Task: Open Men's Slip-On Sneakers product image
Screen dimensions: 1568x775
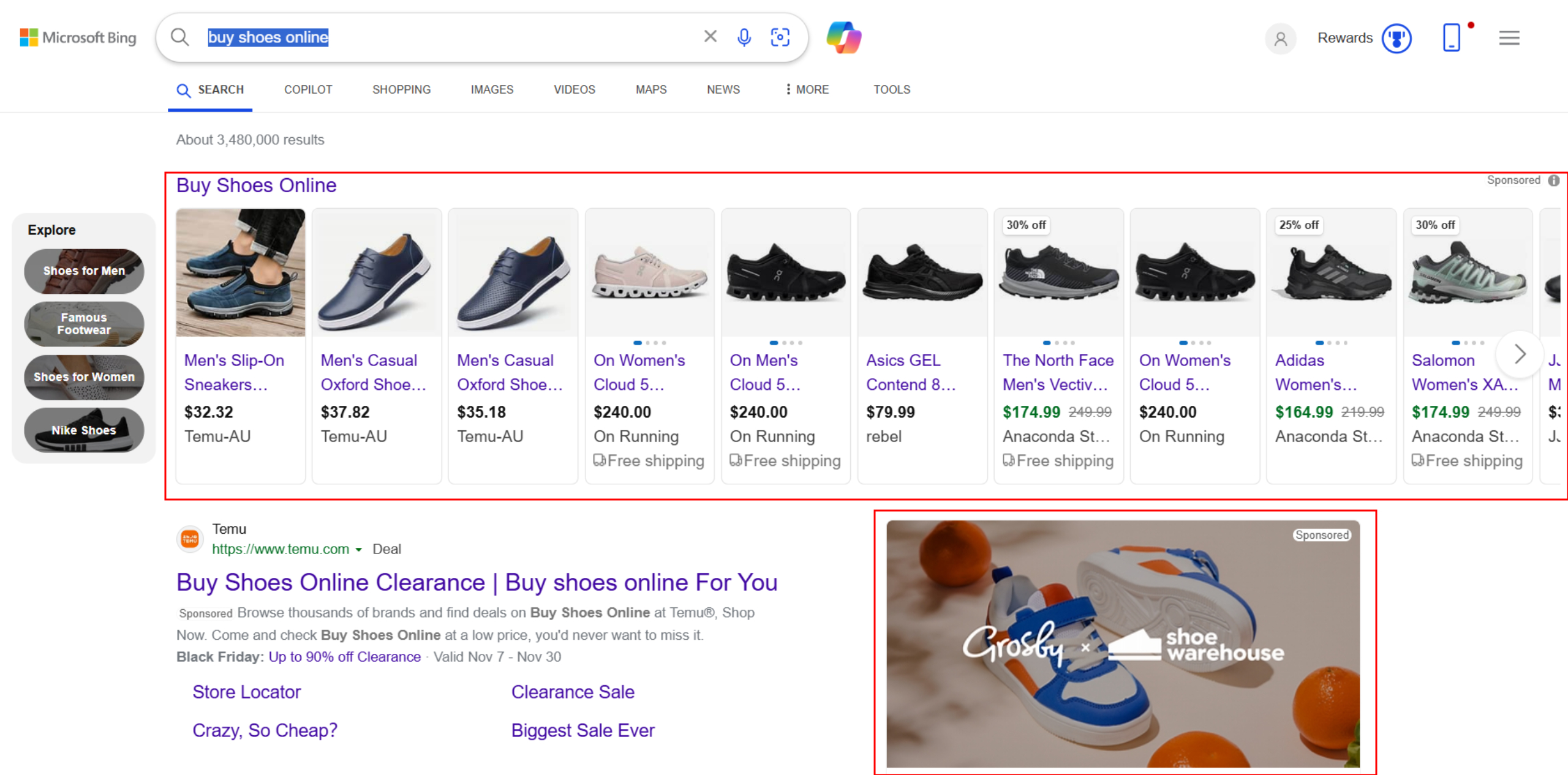Action: pyautogui.click(x=241, y=272)
